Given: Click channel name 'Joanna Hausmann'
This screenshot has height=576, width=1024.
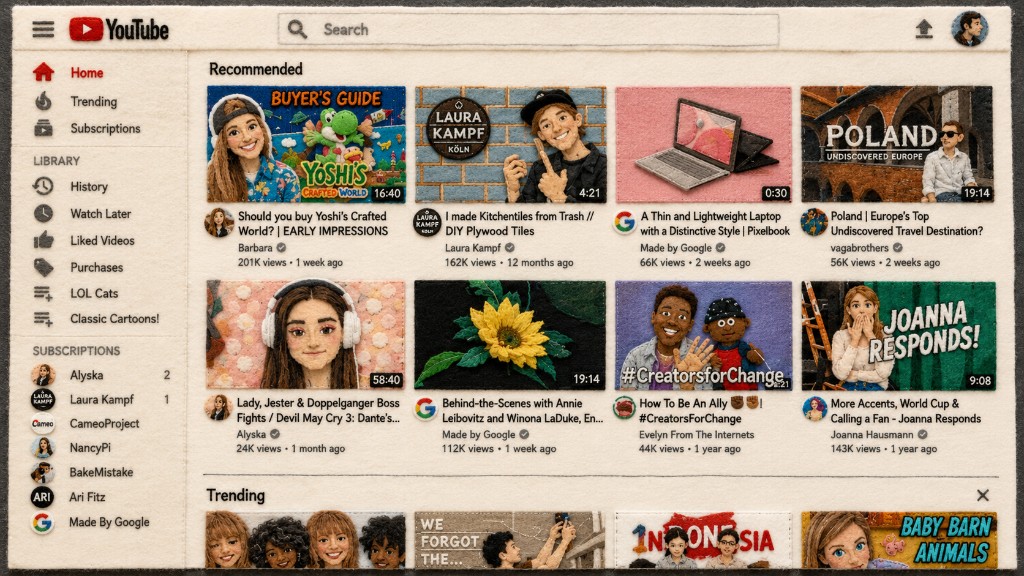Looking at the screenshot, I should coord(872,435).
